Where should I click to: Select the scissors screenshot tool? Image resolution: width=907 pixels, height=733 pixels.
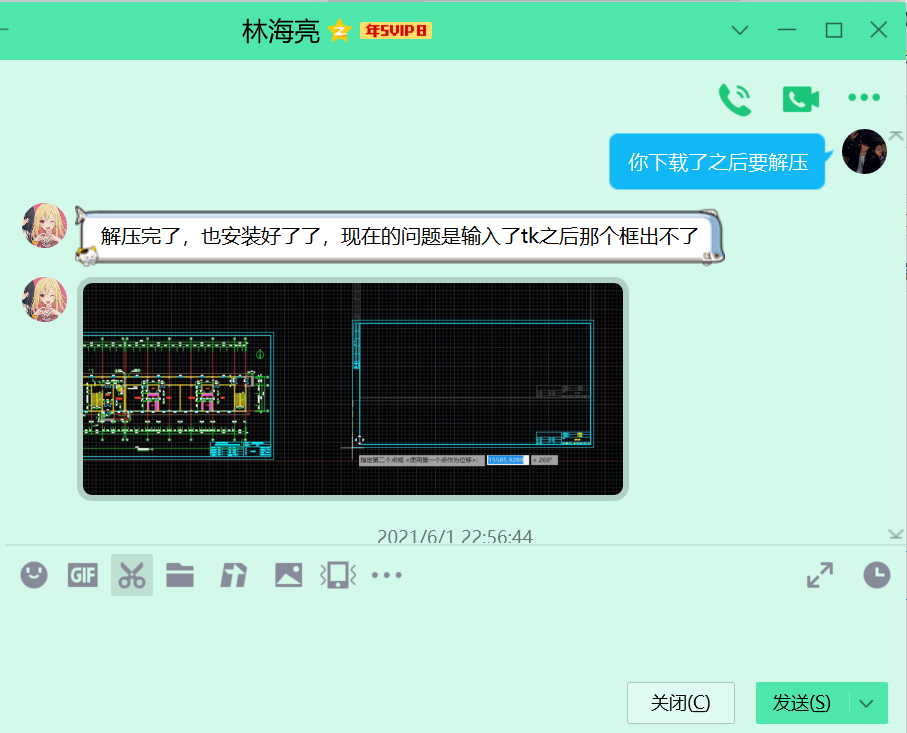[x=132, y=575]
